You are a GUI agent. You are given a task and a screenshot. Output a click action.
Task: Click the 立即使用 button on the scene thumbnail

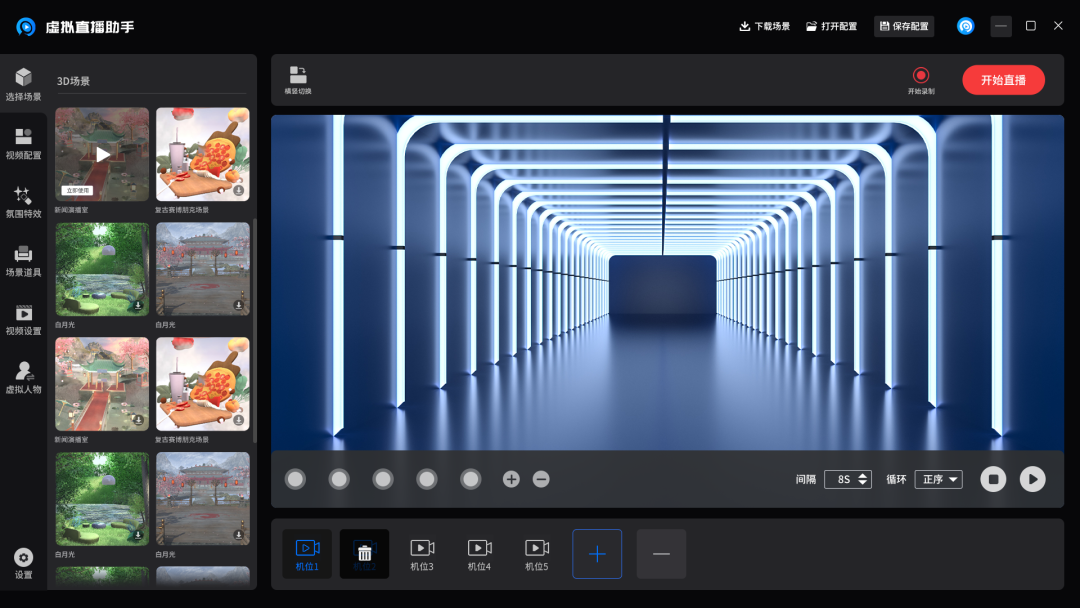tap(78, 190)
